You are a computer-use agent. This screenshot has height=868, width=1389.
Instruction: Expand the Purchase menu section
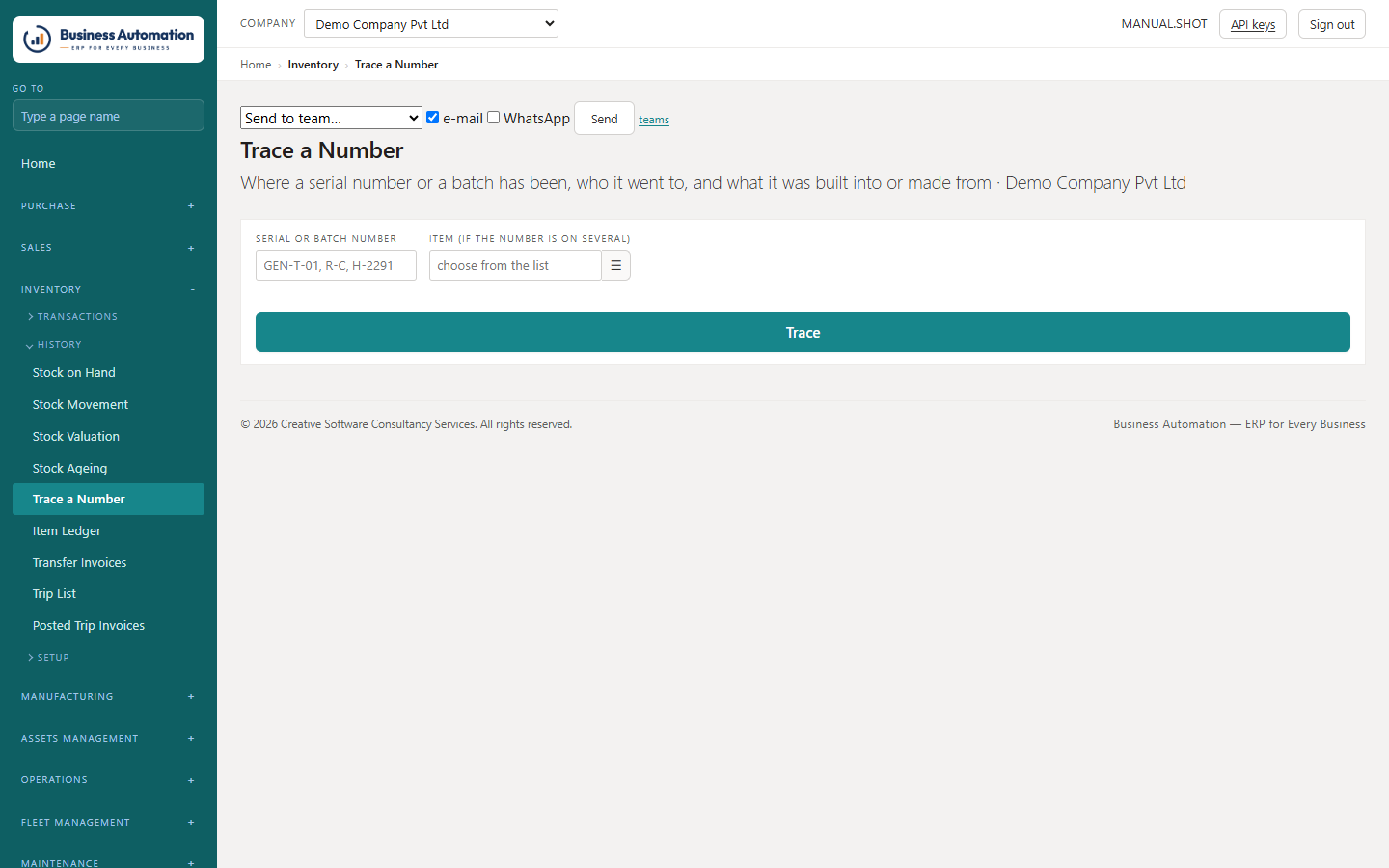[x=108, y=206]
